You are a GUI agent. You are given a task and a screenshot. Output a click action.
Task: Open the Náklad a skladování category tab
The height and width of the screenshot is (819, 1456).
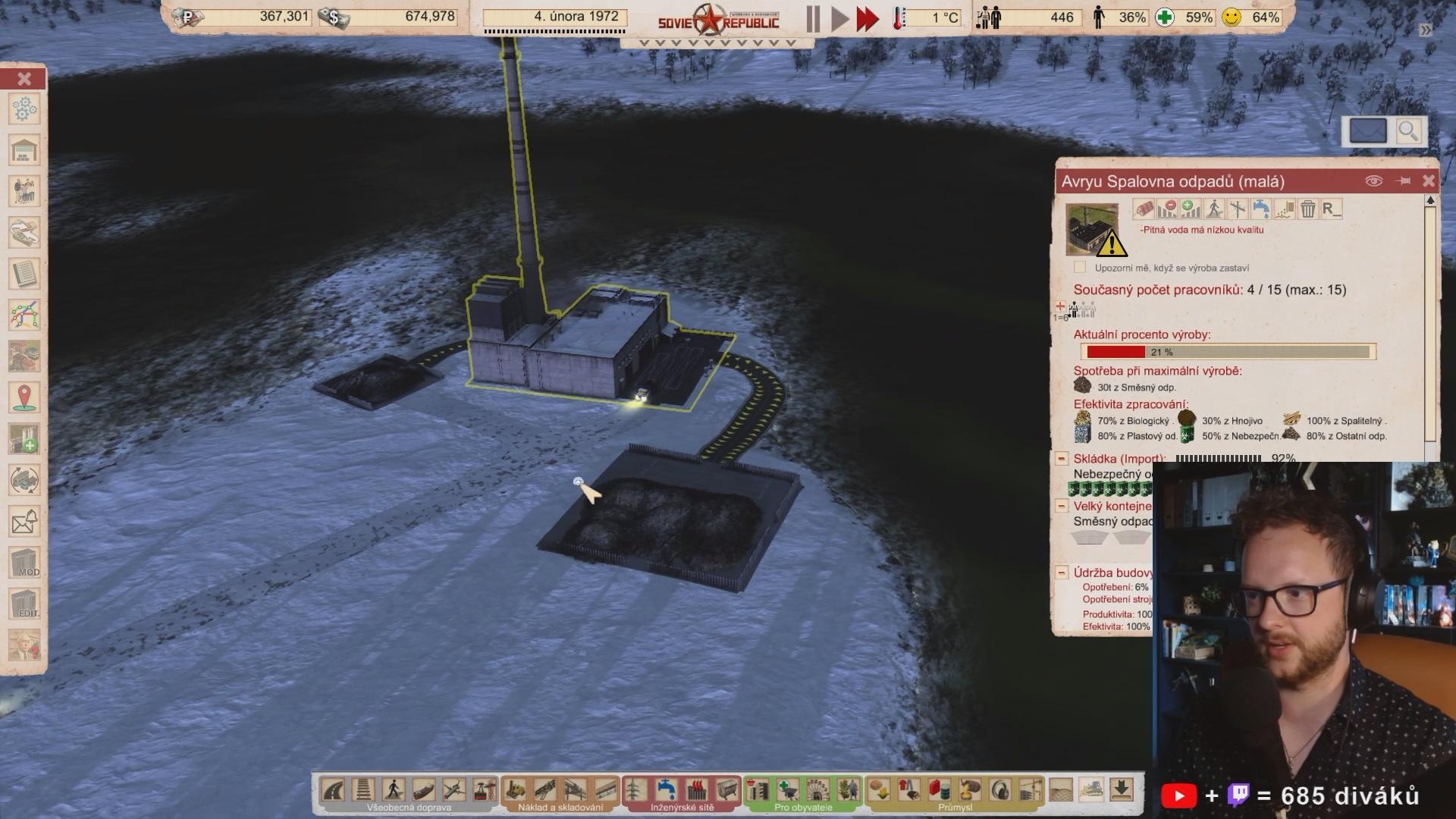coord(560,808)
